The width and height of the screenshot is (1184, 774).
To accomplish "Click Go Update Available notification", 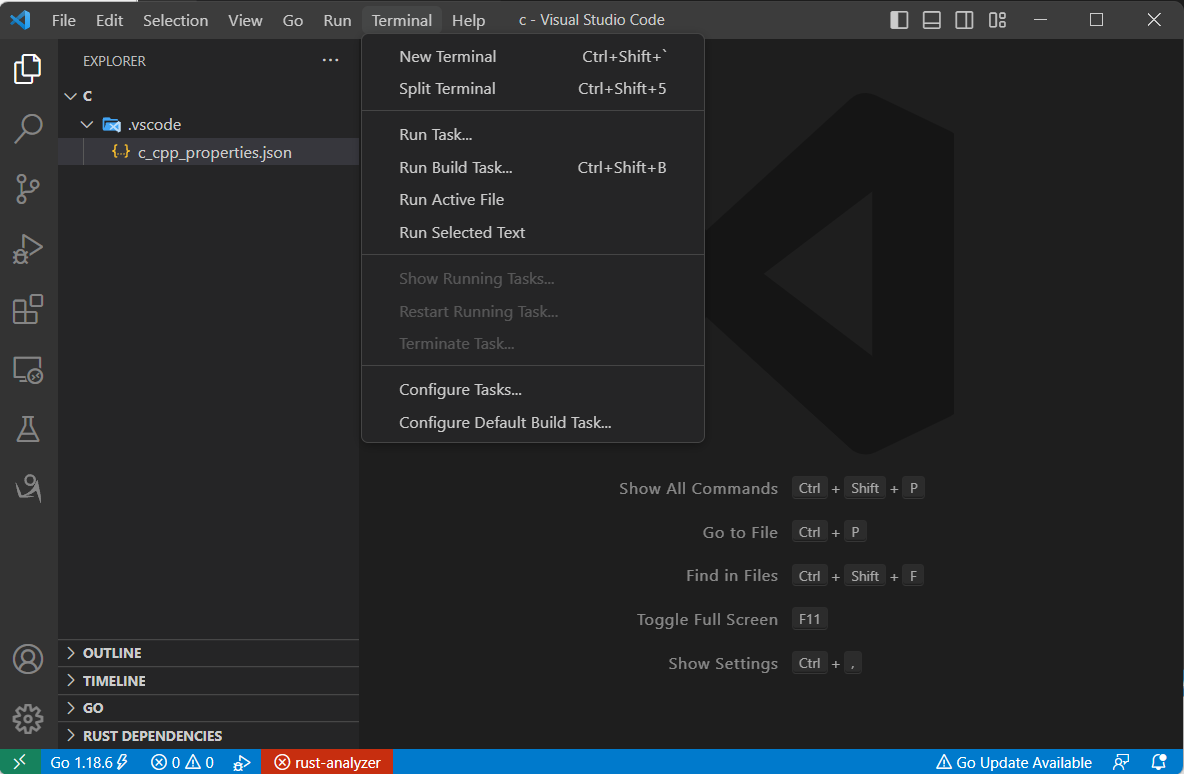I will pos(1014,762).
